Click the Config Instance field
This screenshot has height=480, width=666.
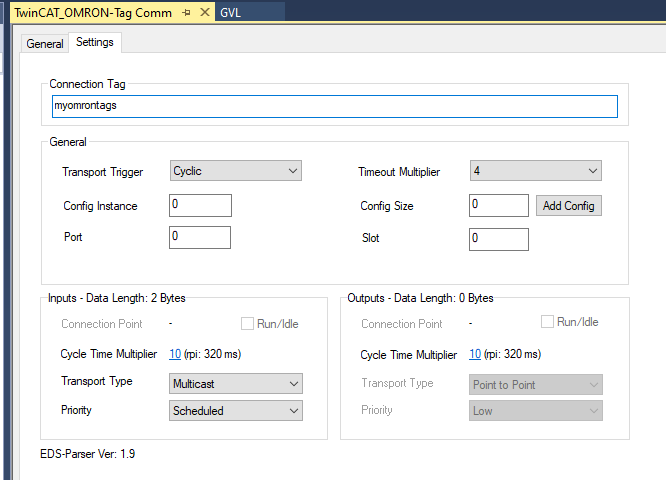pos(200,205)
